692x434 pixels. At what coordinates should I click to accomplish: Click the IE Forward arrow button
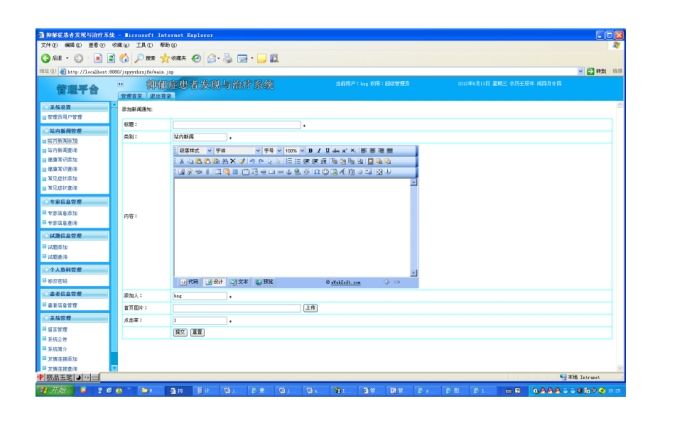tap(79, 58)
